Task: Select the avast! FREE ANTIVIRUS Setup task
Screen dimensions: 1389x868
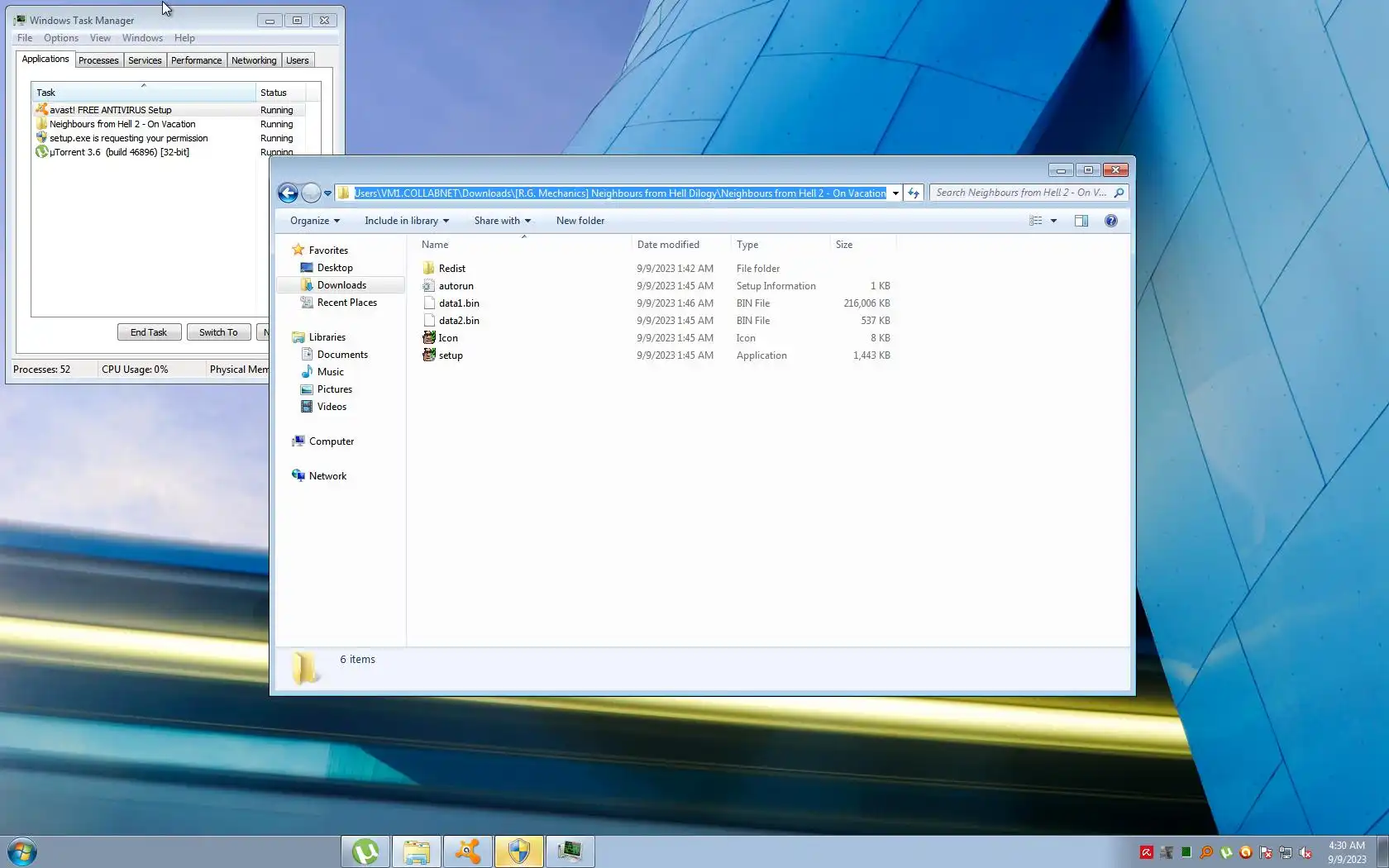Action: tap(169, 110)
